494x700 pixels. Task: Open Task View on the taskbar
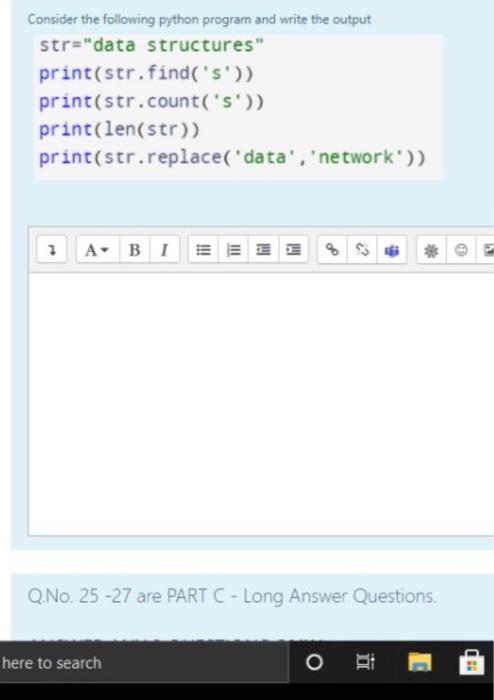click(x=365, y=662)
